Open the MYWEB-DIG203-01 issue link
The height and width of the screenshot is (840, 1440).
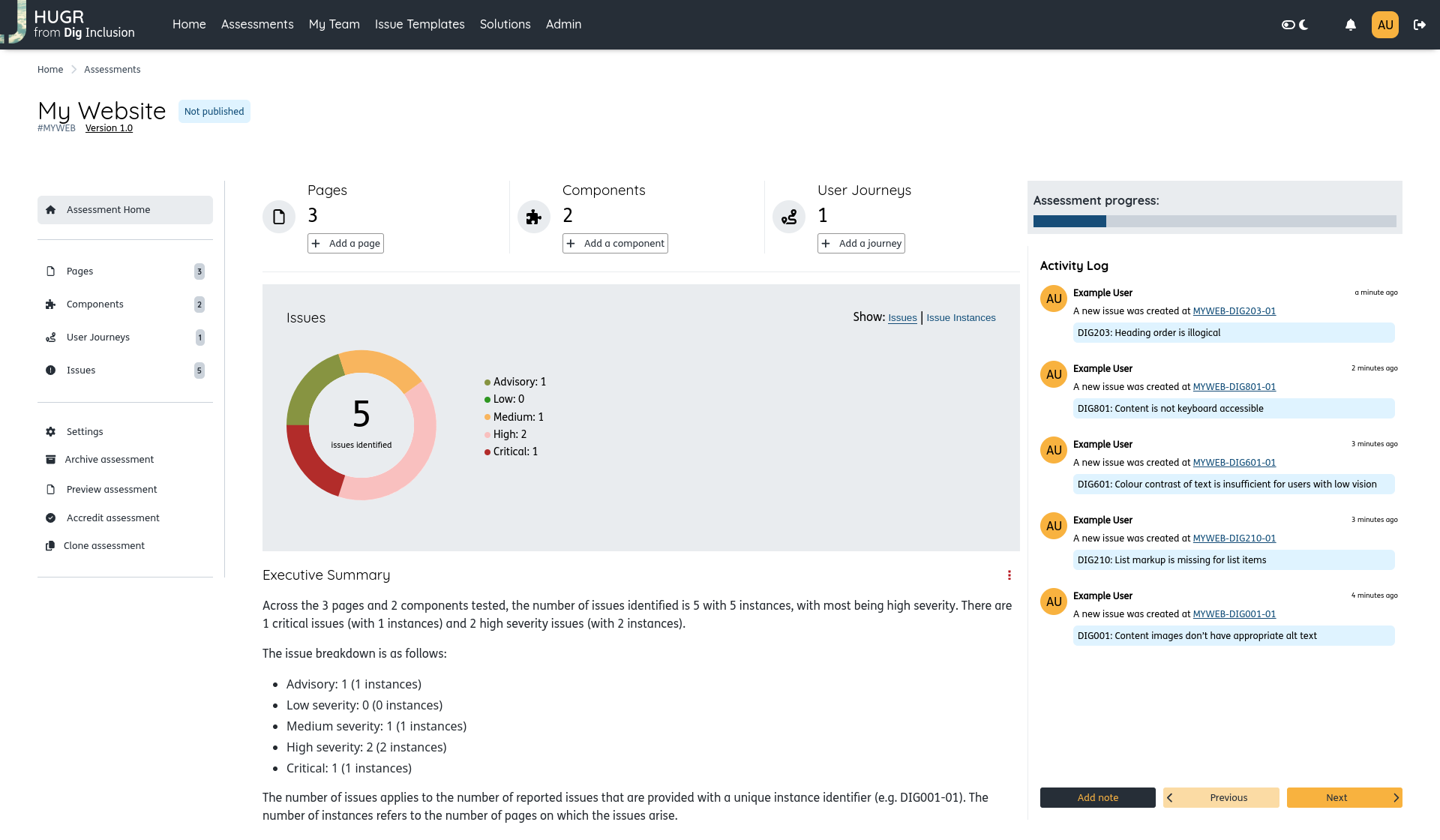pos(1234,311)
